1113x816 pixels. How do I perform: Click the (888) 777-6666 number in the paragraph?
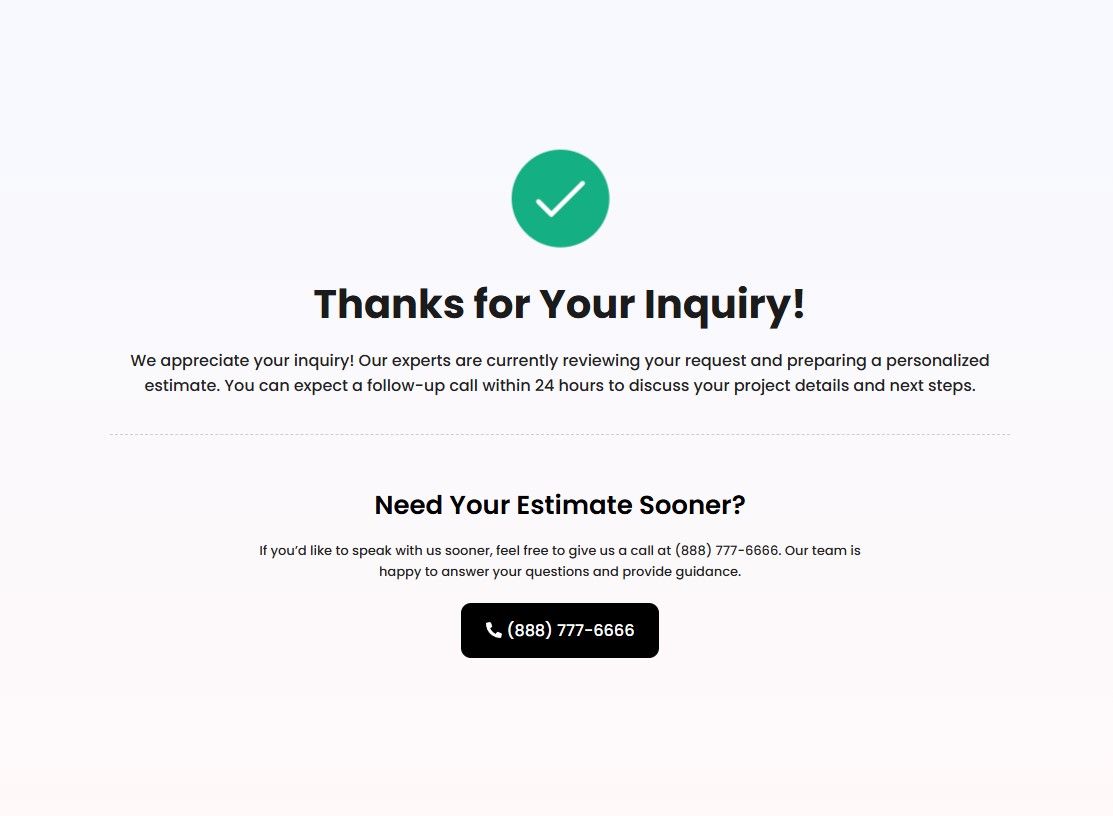(x=727, y=551)
